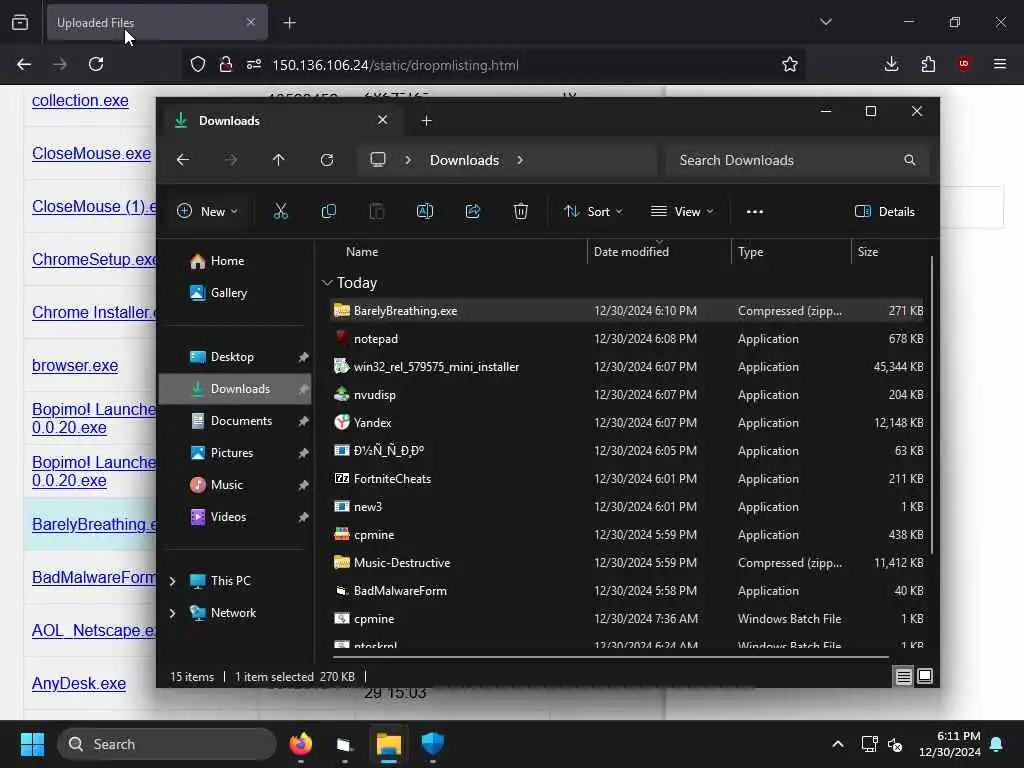The image size is (1024, 768).
Task: Expand Network in navigation pane
Action: click(x=172, y=613)
